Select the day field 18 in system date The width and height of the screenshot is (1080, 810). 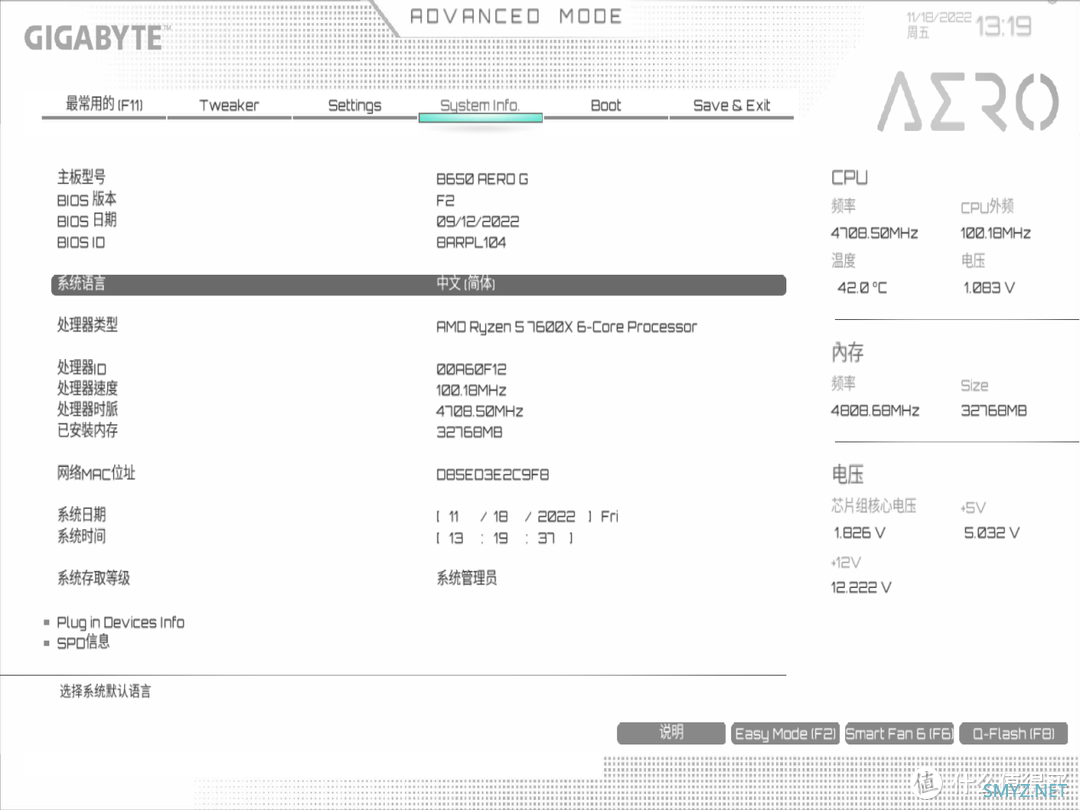pos(501,516)
